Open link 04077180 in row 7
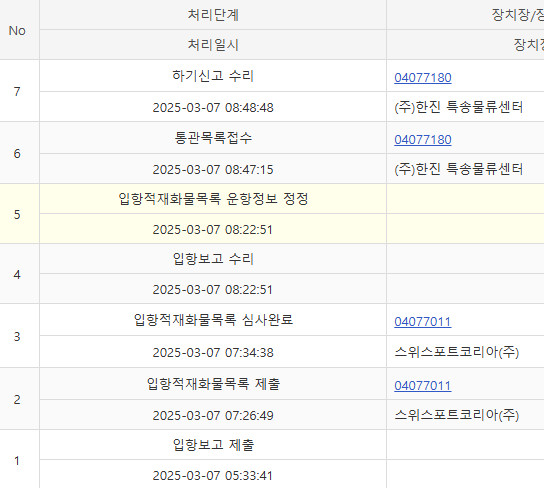The image size is (544, 488). pyautogui.click(x=423, y=78)
